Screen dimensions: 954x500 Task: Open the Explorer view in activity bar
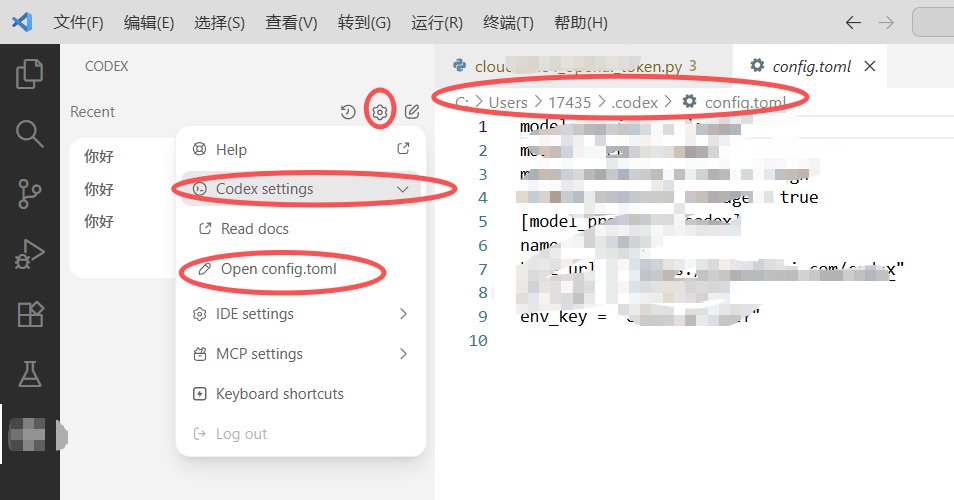[x=30, y=73]
